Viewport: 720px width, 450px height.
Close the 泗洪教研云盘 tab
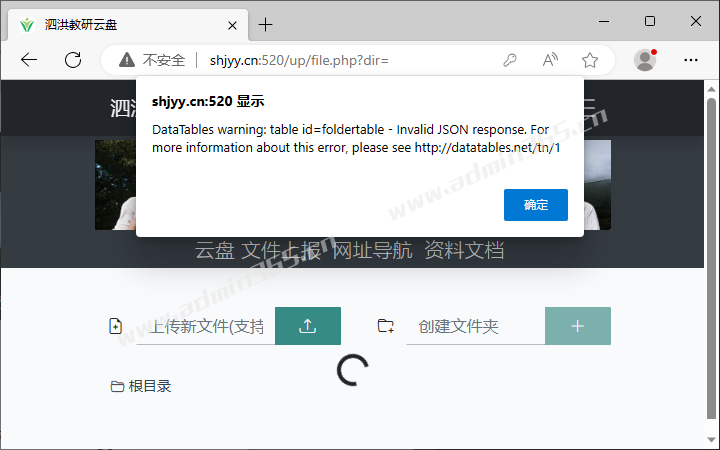click(232, 25)
